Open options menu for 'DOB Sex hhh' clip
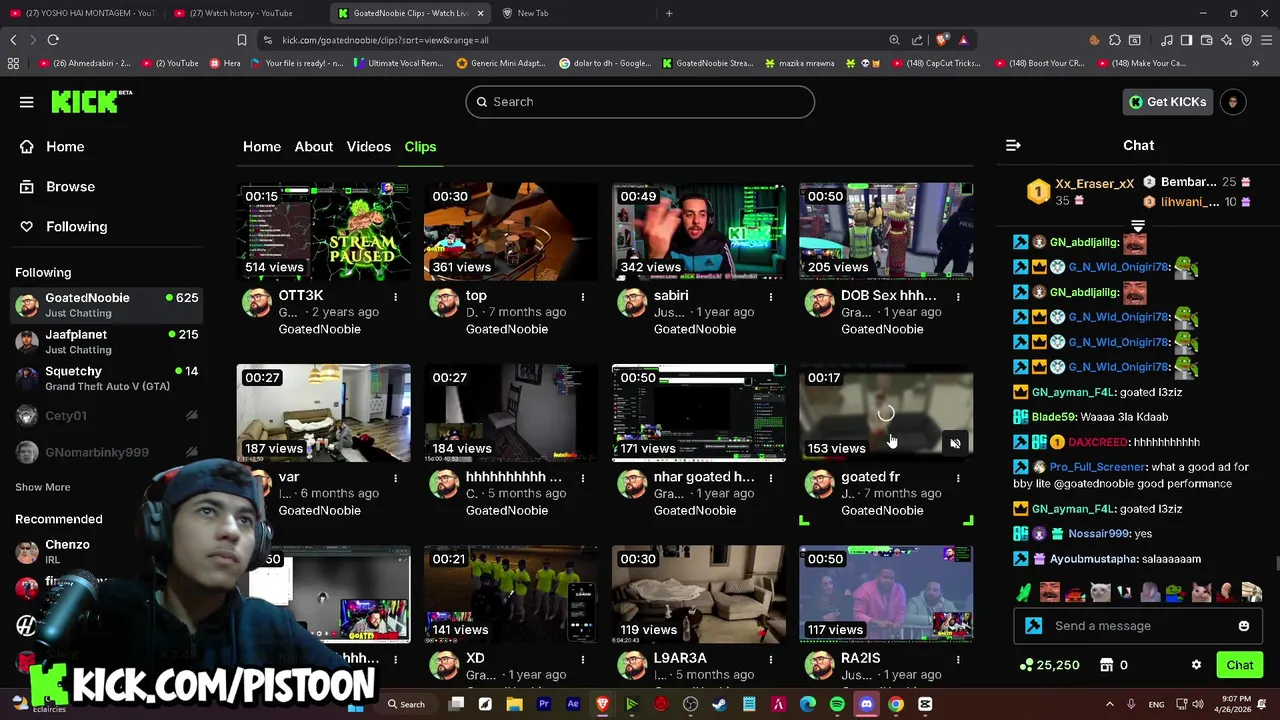 tap(958, 297)
